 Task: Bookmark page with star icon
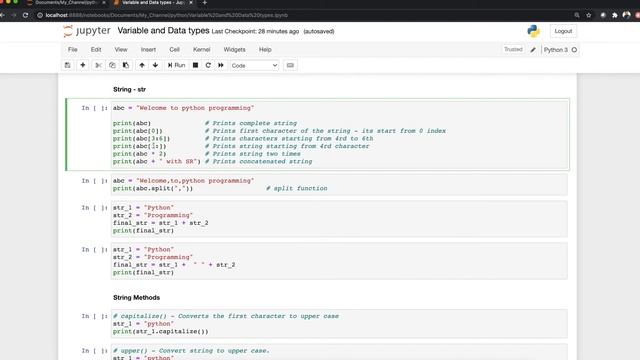(589, 15)
